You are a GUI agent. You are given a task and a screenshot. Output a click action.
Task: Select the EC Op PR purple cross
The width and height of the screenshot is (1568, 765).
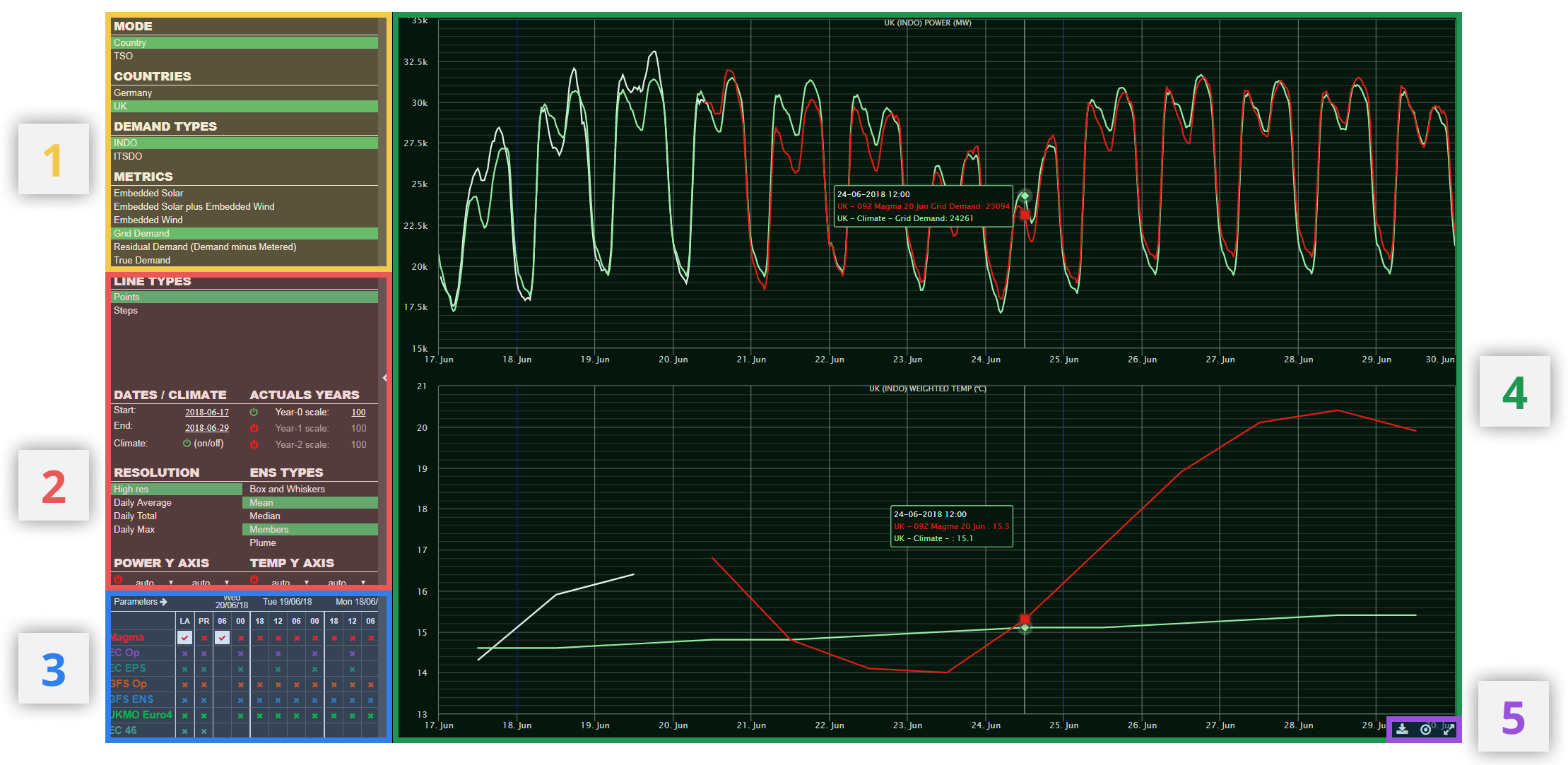[204, 653]
